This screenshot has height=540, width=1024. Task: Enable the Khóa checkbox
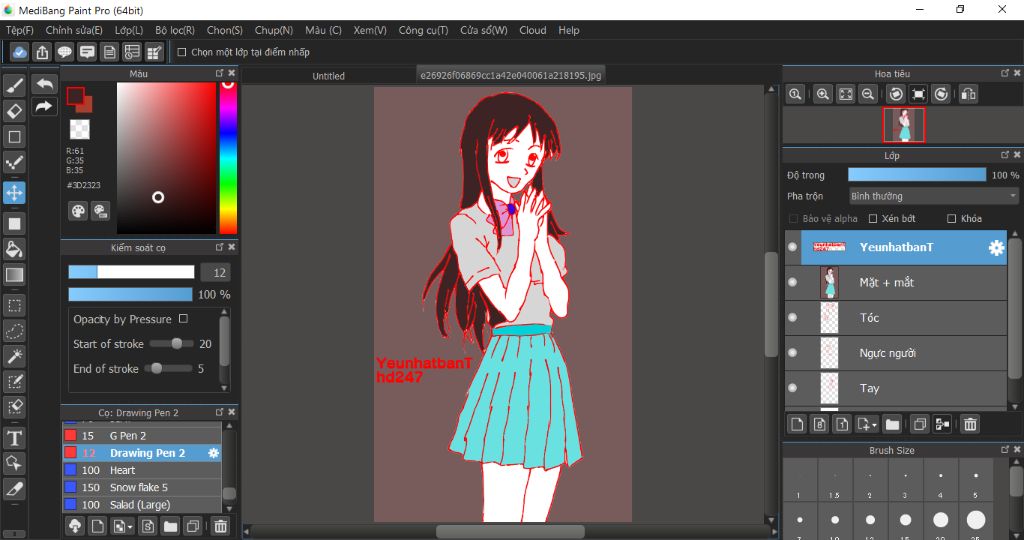click(x=952, y=218)
